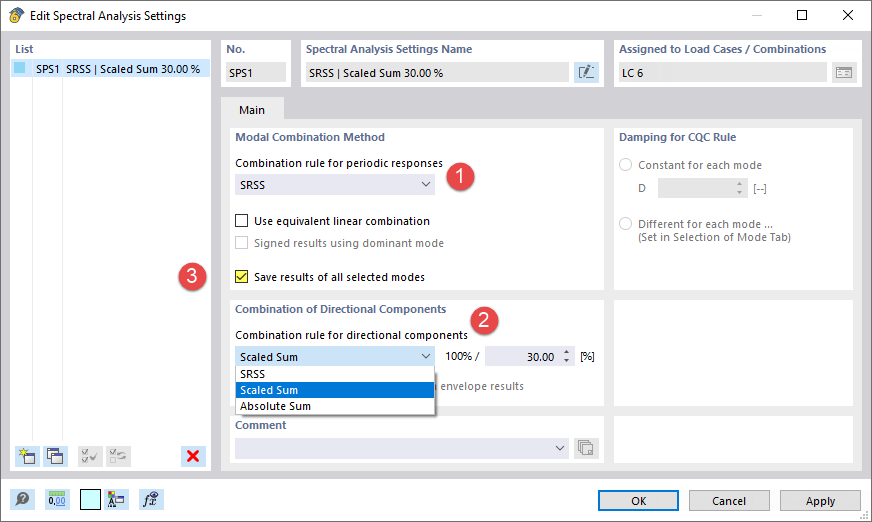This screenshot has width=872, height=522.
Task: Open units and decimal places settings
Action: tap(57, 500)
